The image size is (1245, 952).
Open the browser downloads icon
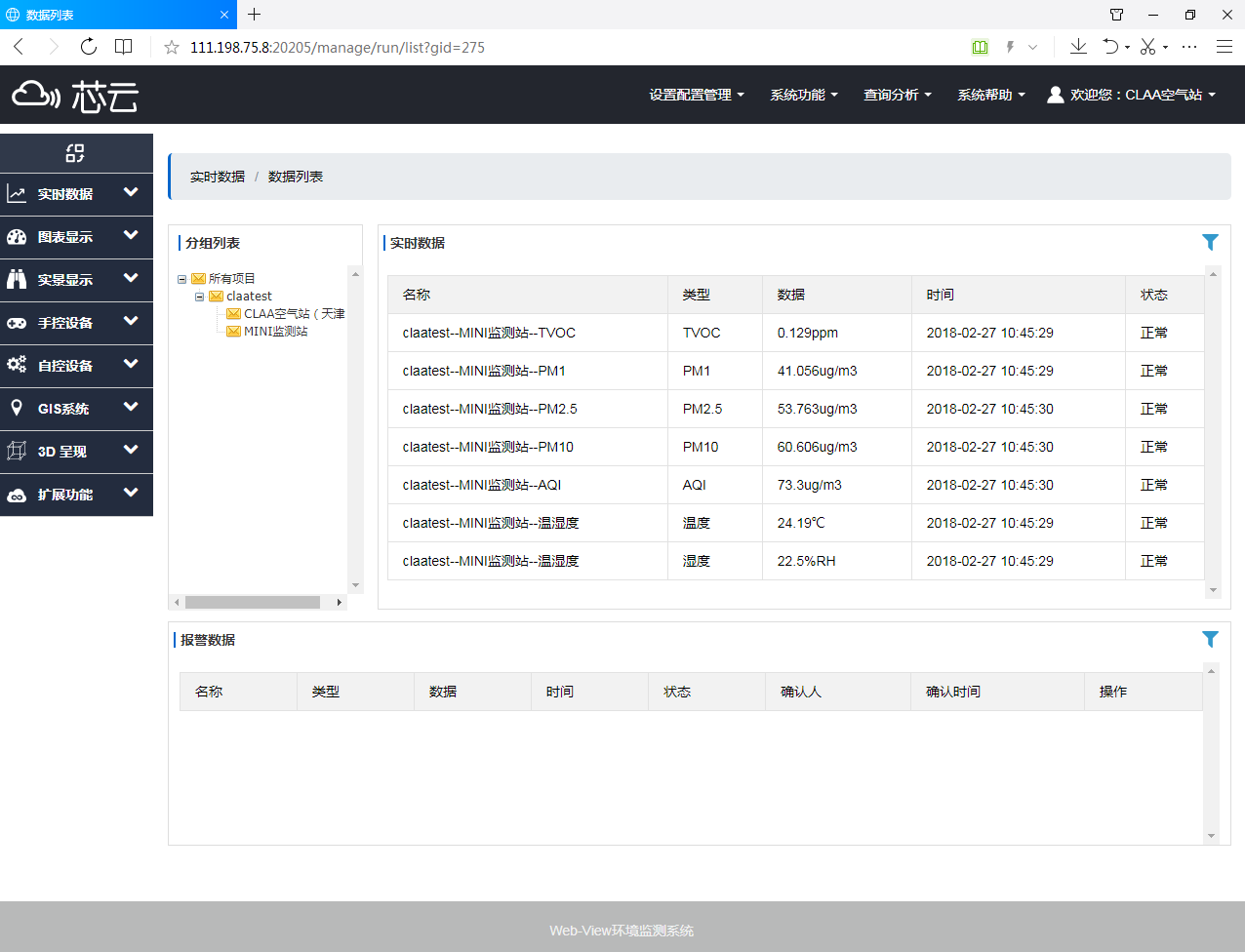click(x=1078, y=47)
